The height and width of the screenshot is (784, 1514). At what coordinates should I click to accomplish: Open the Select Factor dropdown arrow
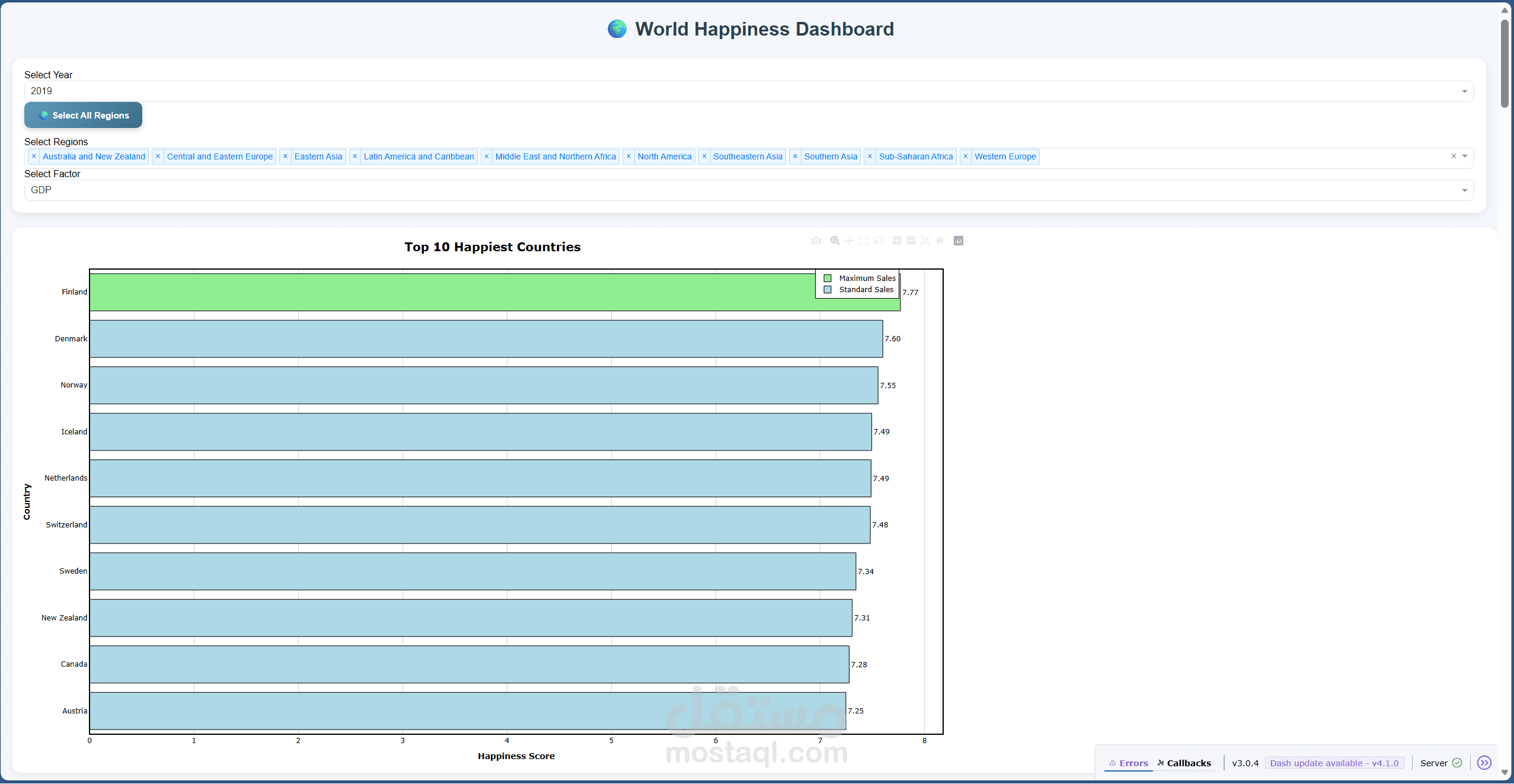(1465, 190)
